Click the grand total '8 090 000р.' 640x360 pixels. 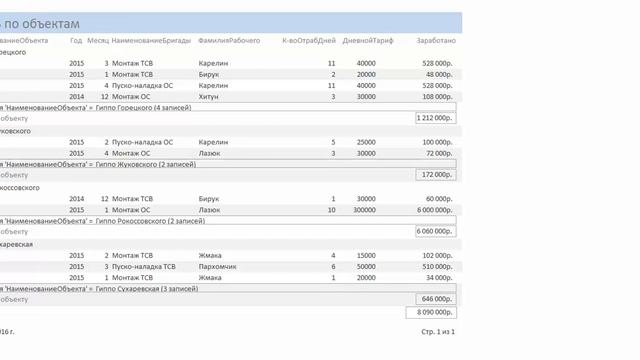tap(431, 312)
